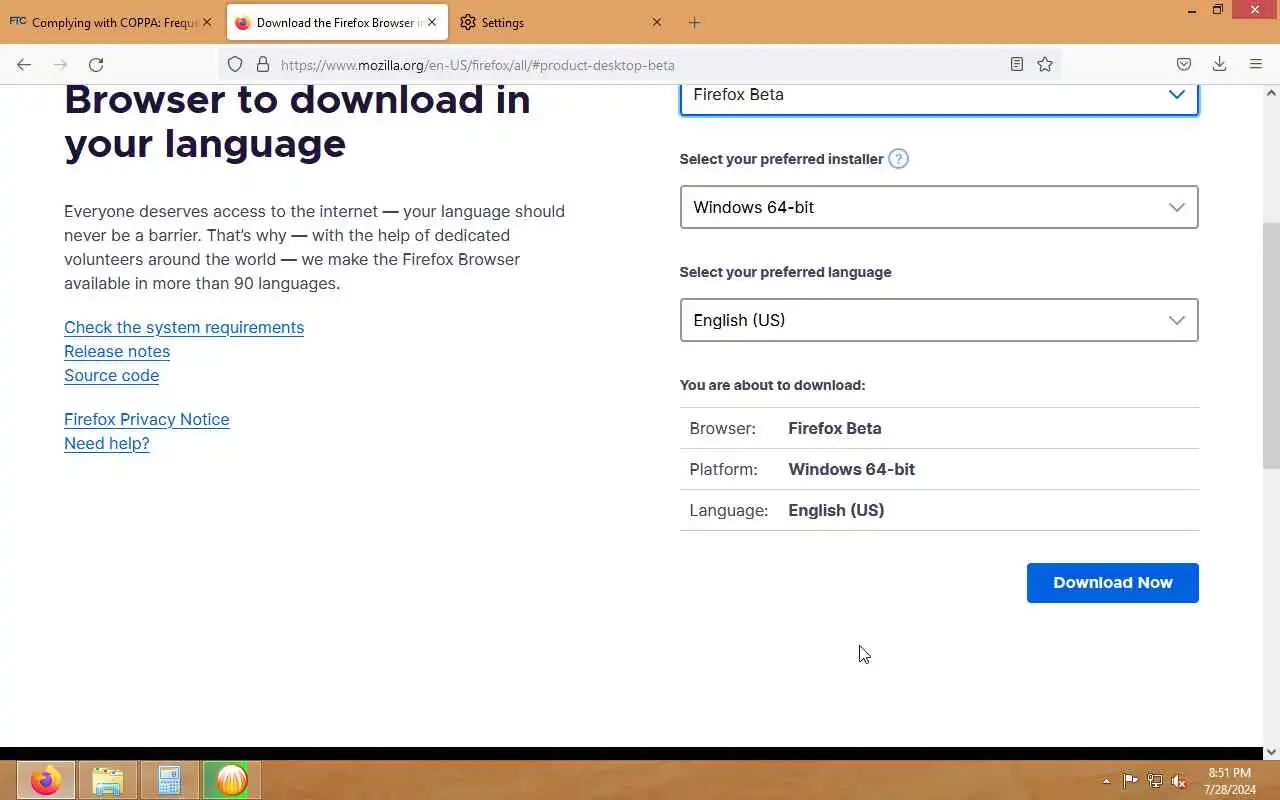Open the Need help? link
The image size is (1280, 800).
click(x=106, y=443)
